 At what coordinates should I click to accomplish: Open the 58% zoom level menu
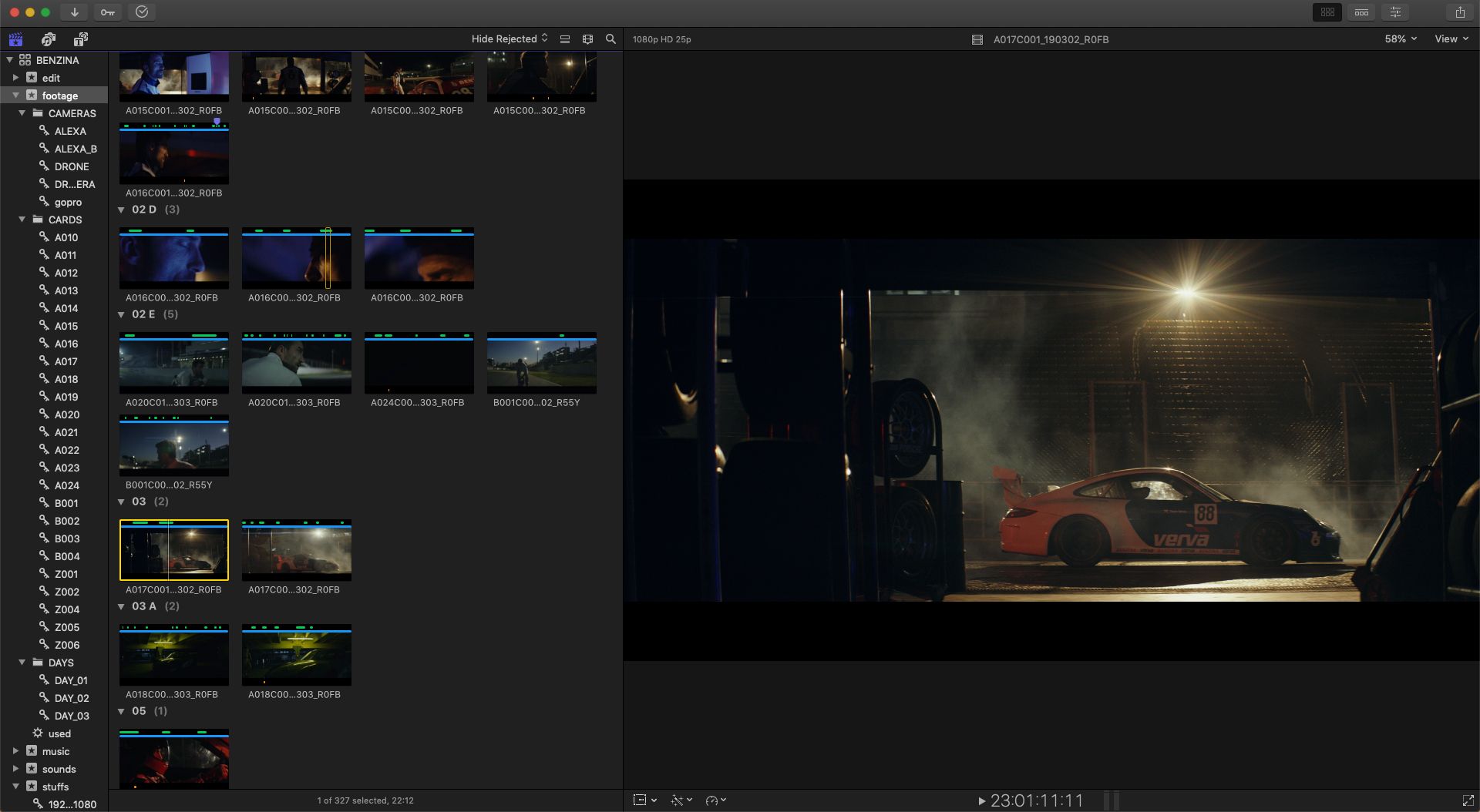point(1401,39)
